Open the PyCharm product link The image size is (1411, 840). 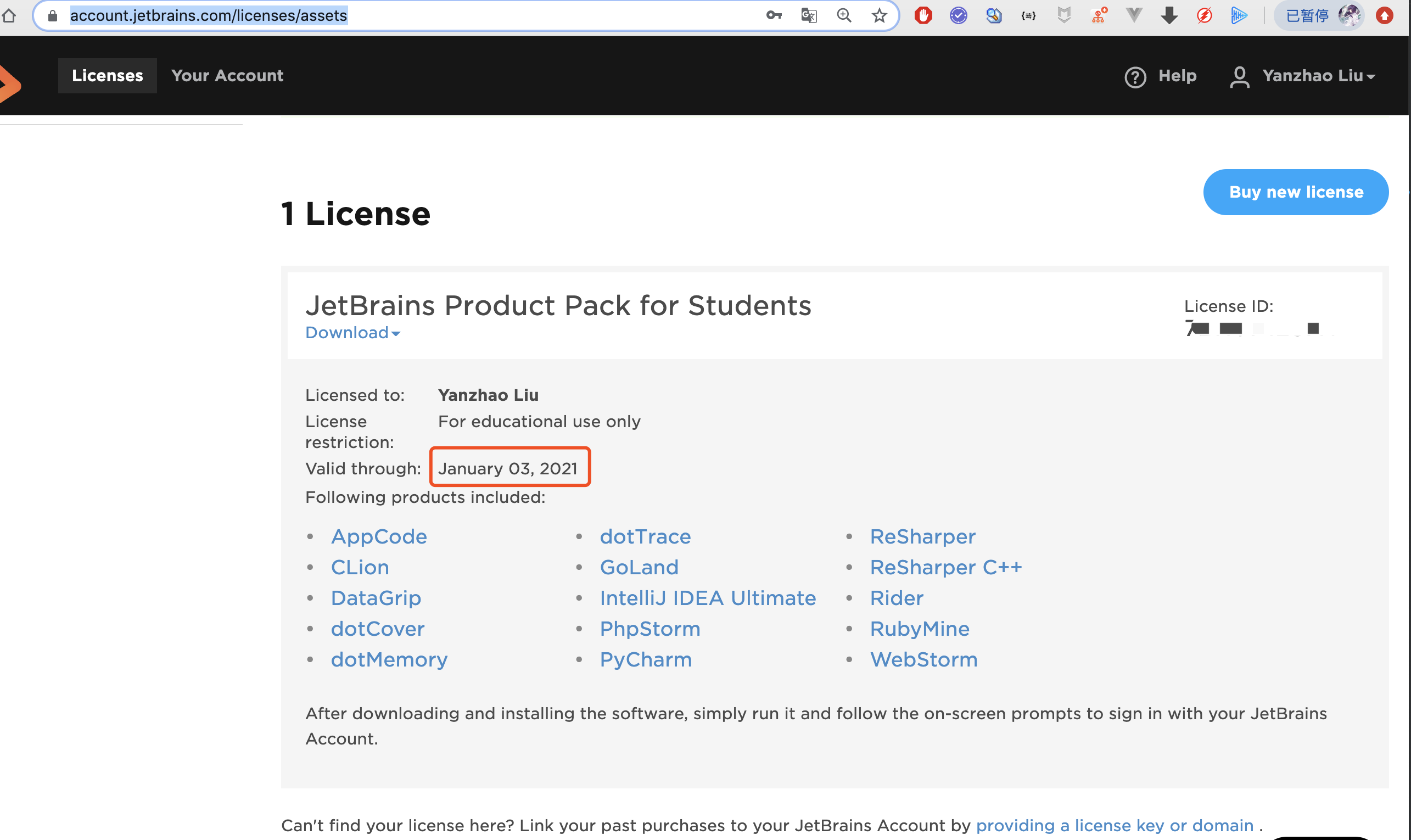click(646, 659)
